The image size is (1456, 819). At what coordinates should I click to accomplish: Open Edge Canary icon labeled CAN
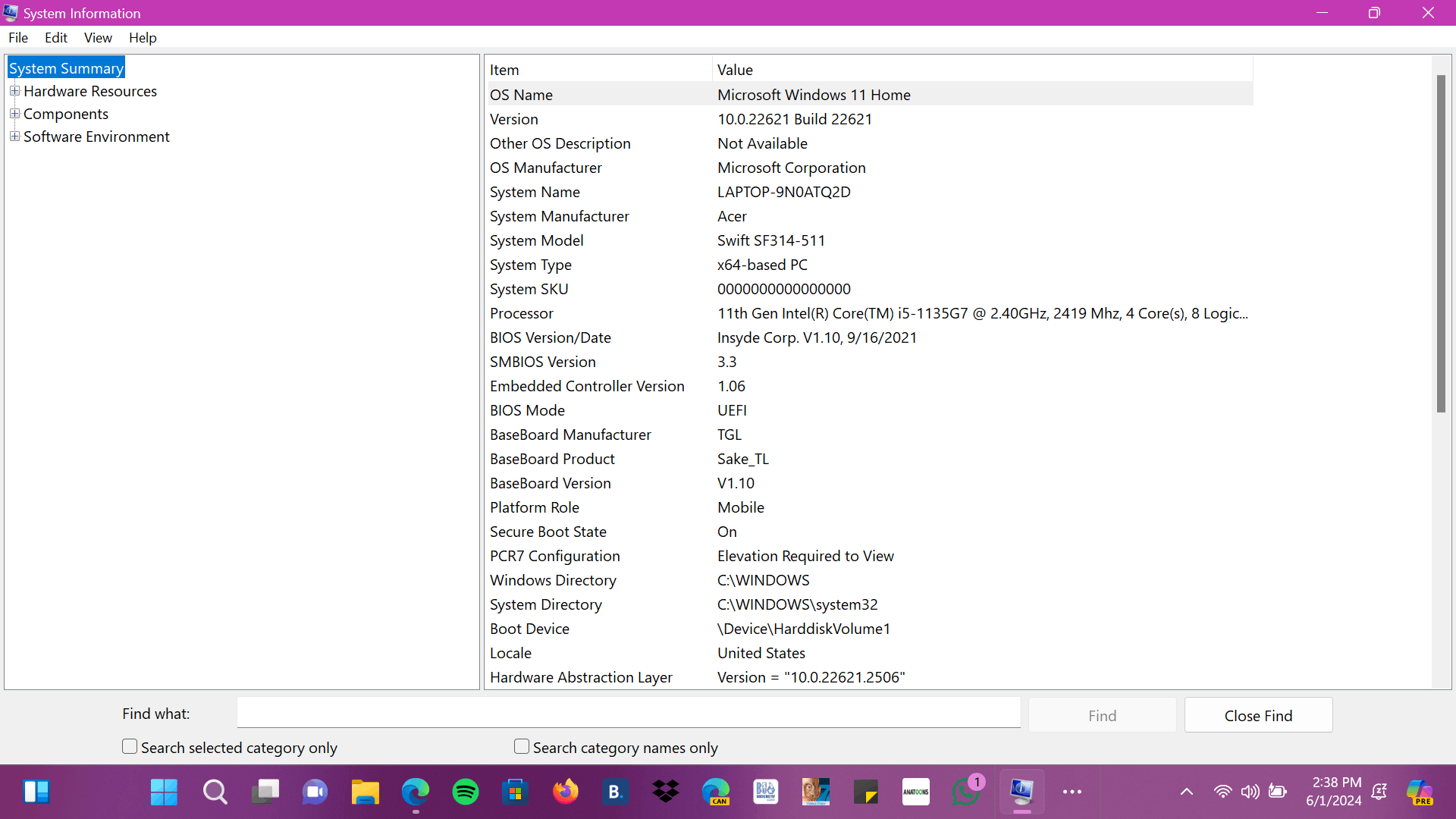(x=715, y=792)
